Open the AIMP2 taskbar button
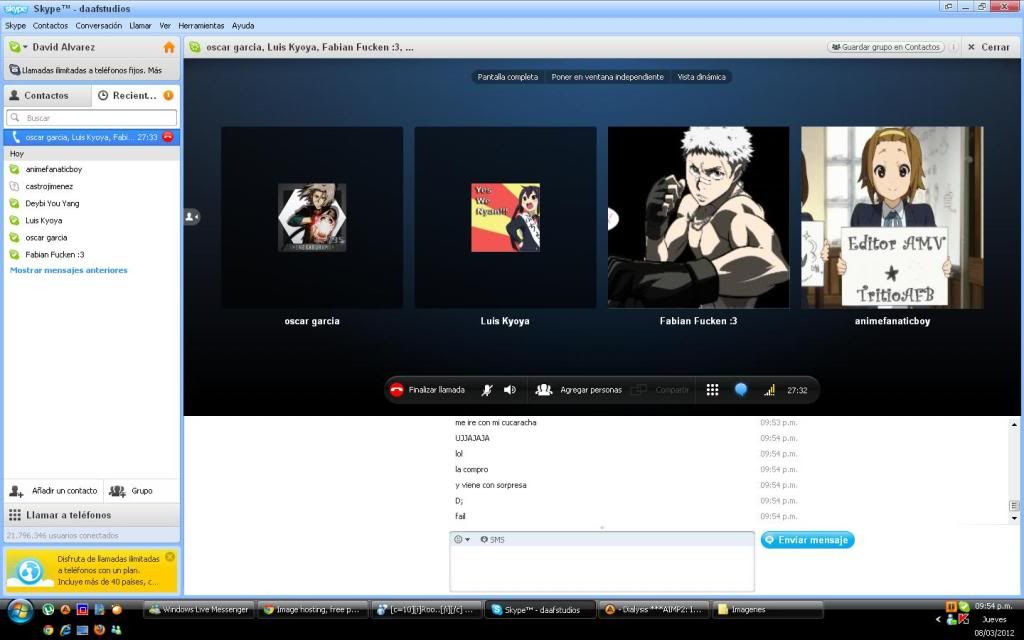 pyautogui.click(x=653, y=609)
